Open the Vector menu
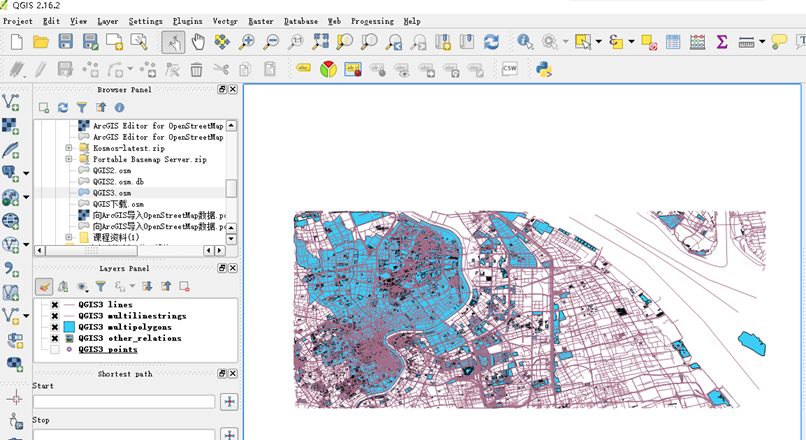This screenshot has height=440, width=806. pyautogui.click(x=225, y=21)
